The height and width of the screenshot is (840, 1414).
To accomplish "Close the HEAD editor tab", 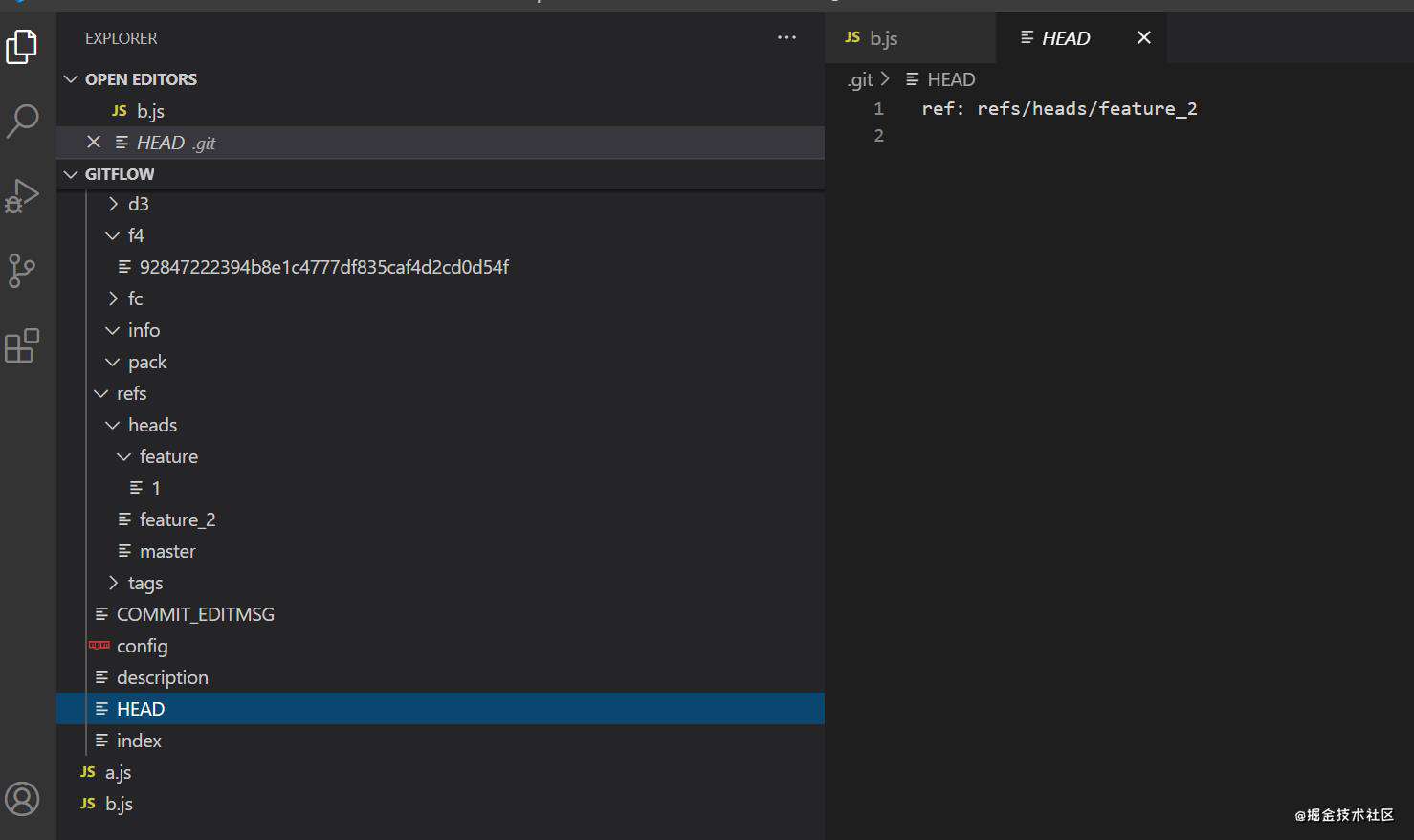I will (x=1144, y=37).
